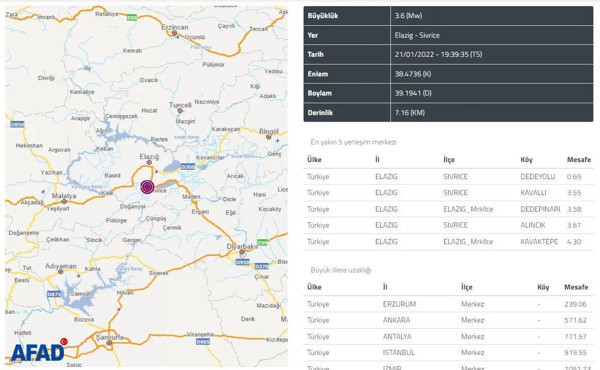
Task: Click the Malatya city marker
Action: [64, 201]
